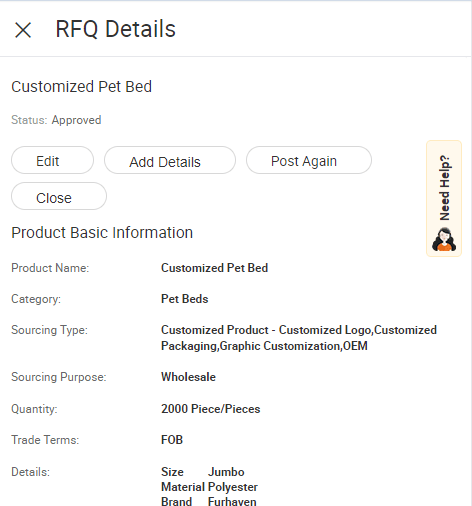Click the Approved status text
Image resolution: width=472 pixels, height=506 pixels.
point(76,120)
